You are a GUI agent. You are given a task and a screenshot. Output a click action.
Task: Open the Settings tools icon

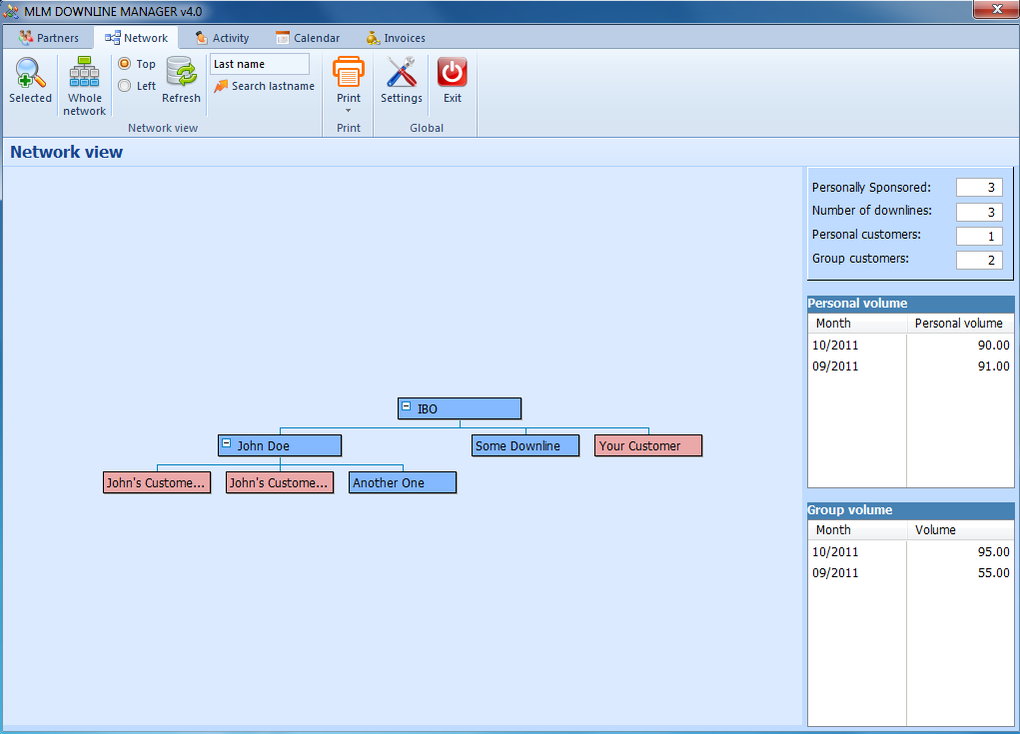[401, 72]
